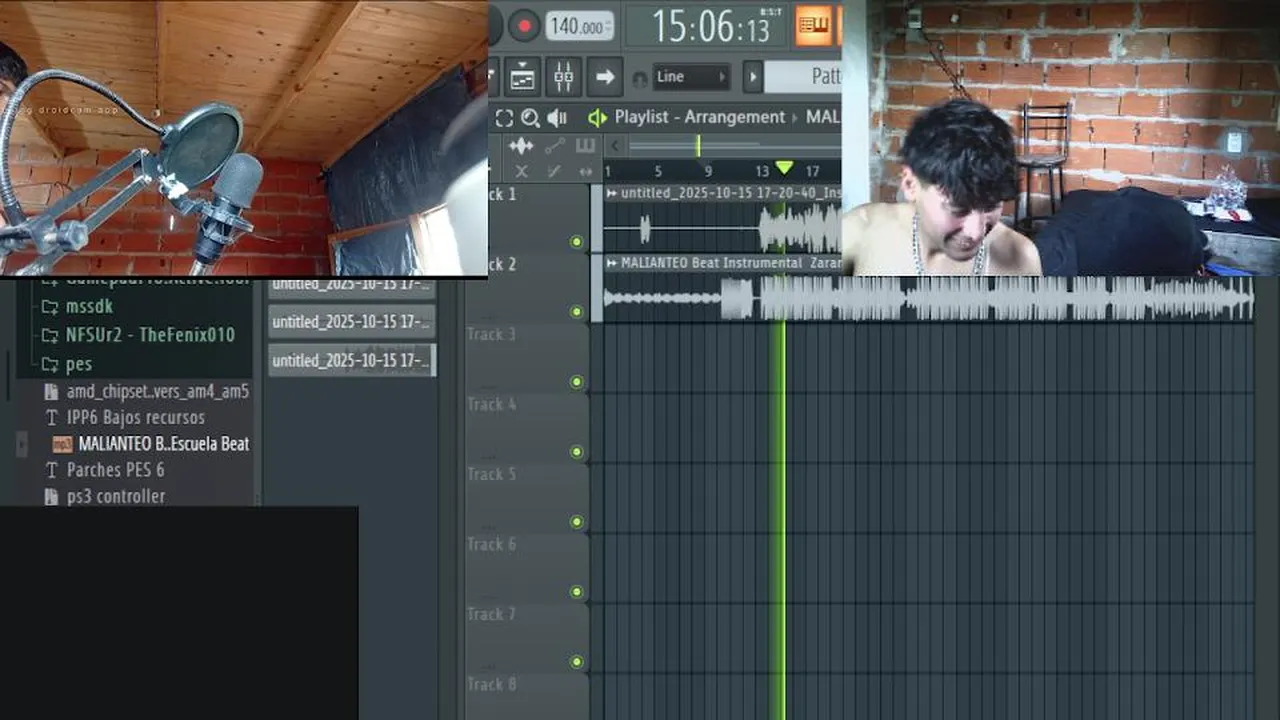
Task: Mute Track 3 with its green light
Action: pos(576,381)
